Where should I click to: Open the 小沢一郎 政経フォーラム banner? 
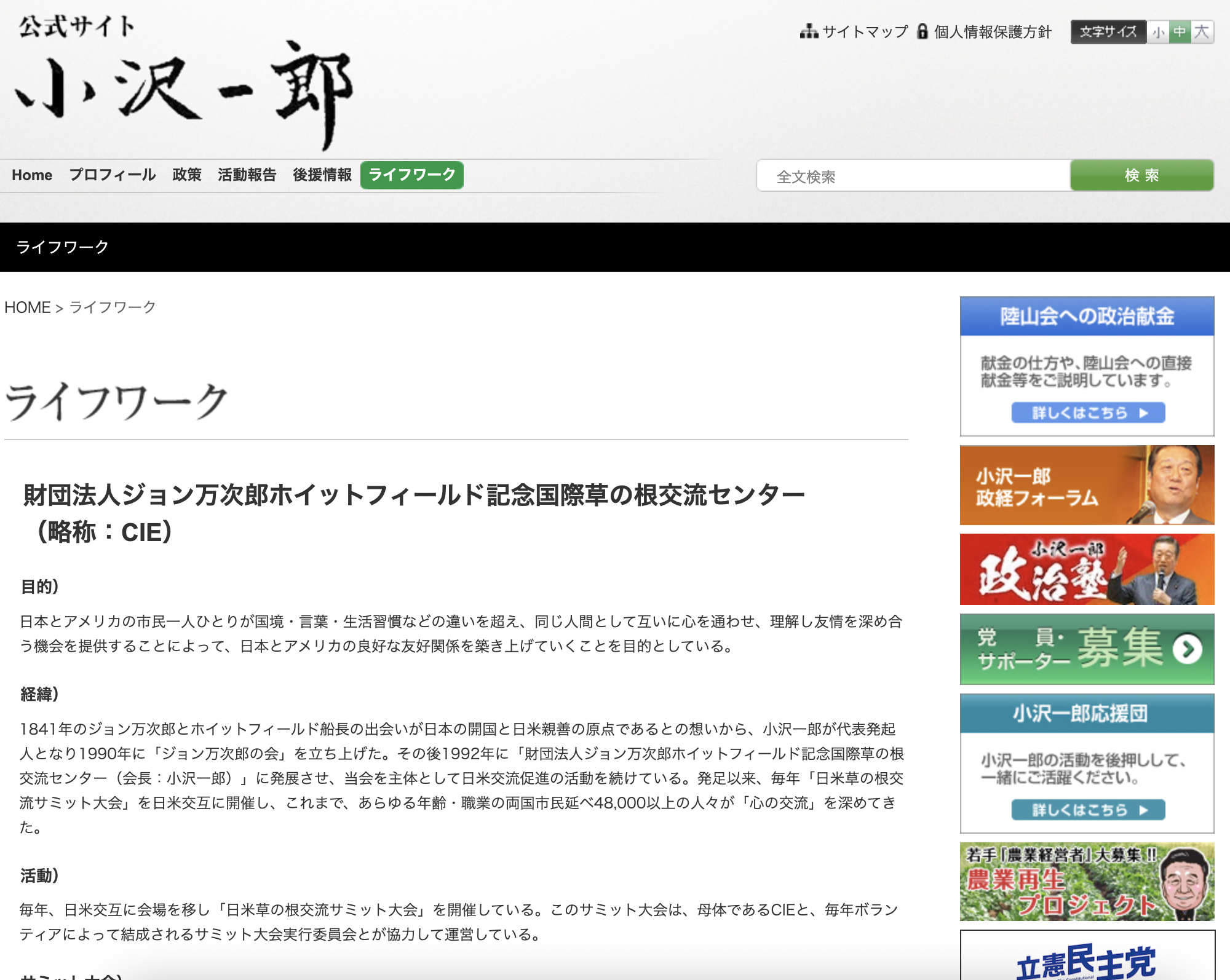[x=1087, y=485]
